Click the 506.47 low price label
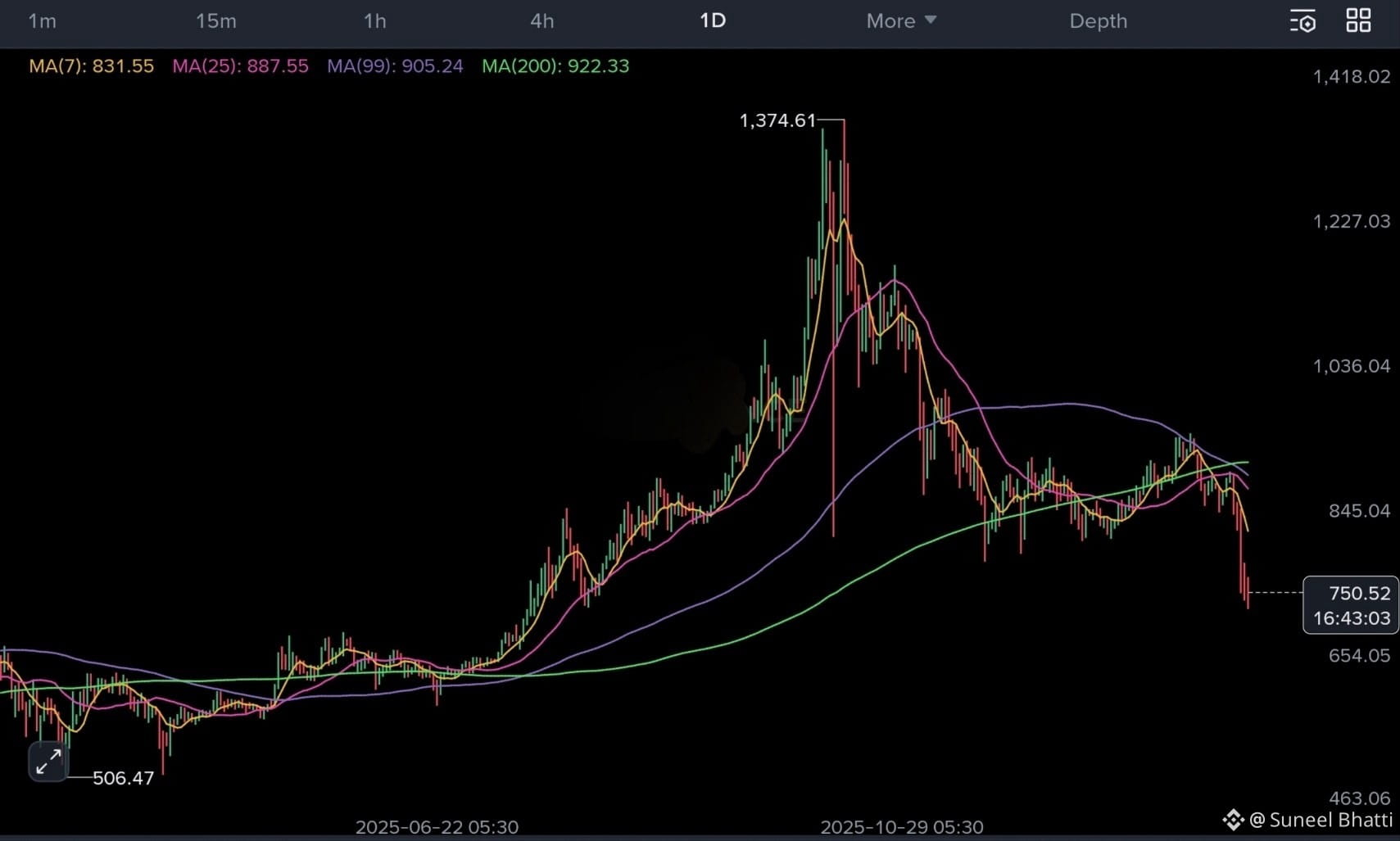The width and height of the screenshot is (1400, 841). click(x=124, y=778)
